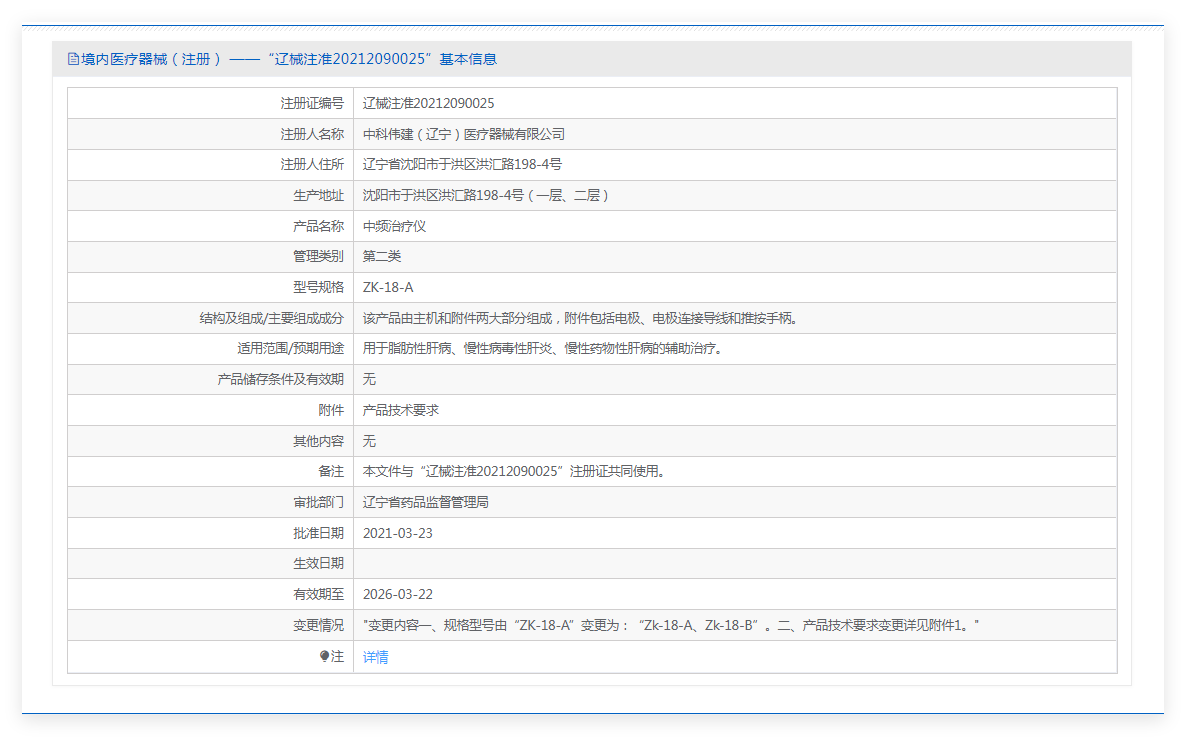Click the approving department 辽宁省药品监督管理局
This screenshot has width=1186, height=737.
425,502
